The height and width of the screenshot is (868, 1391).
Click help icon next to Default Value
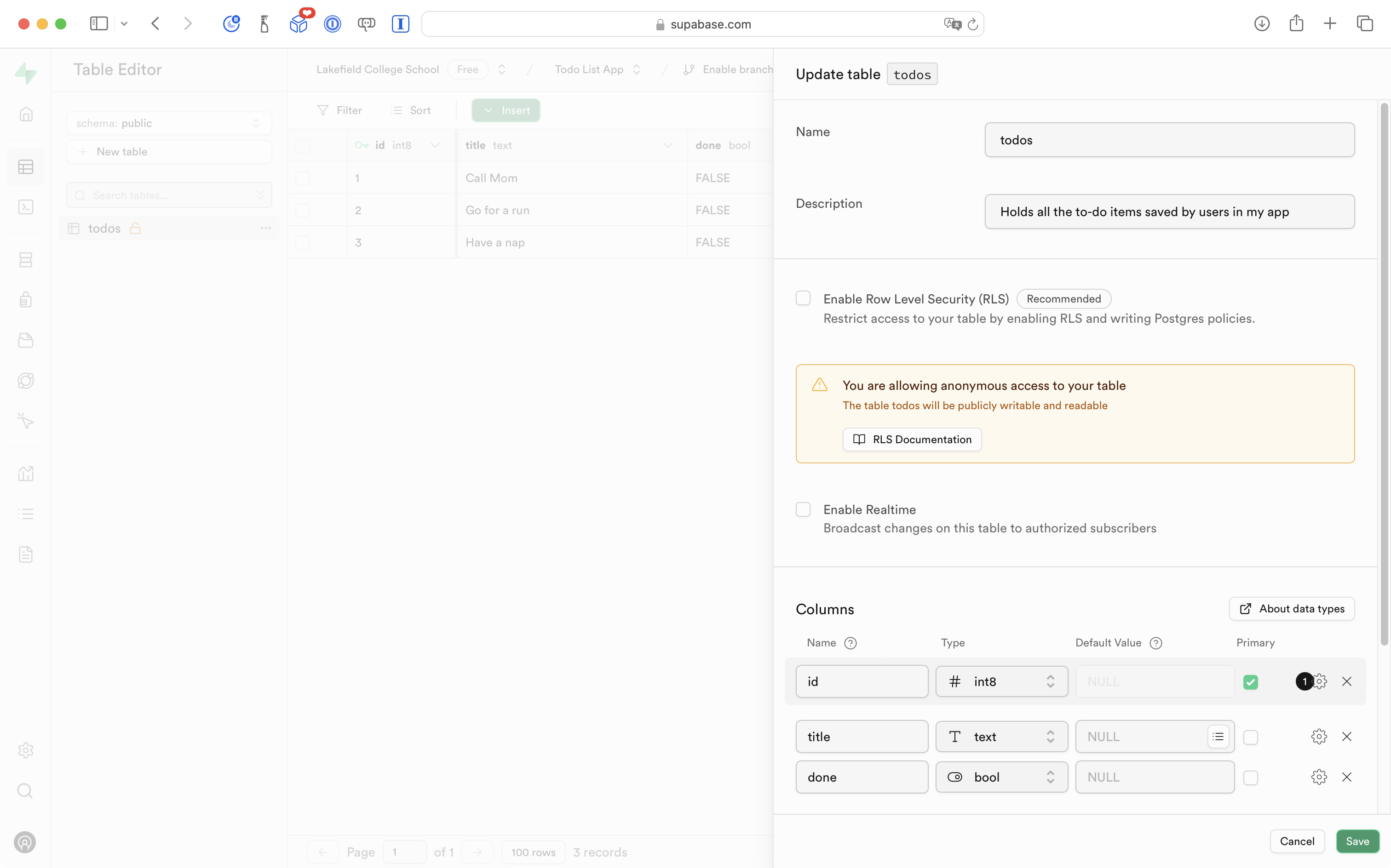pyautogui.click(x=1155, y=643)
